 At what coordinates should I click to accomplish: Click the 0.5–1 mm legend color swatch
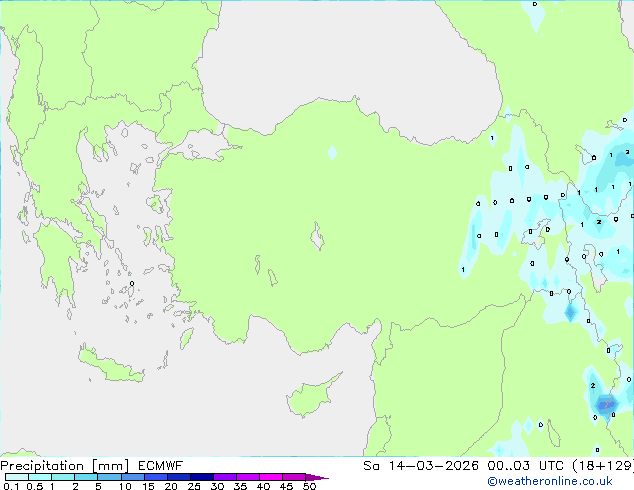tap(40, 477)
